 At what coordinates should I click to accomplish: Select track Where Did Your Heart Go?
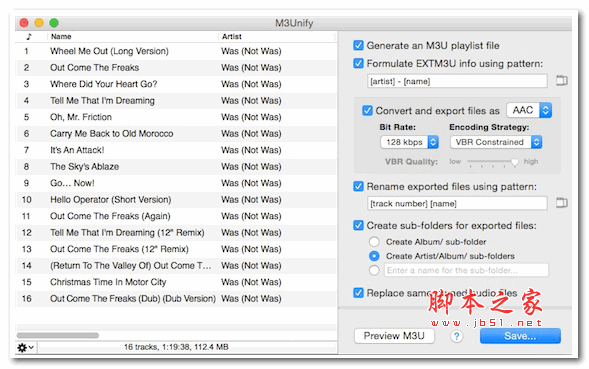(176, 84)
